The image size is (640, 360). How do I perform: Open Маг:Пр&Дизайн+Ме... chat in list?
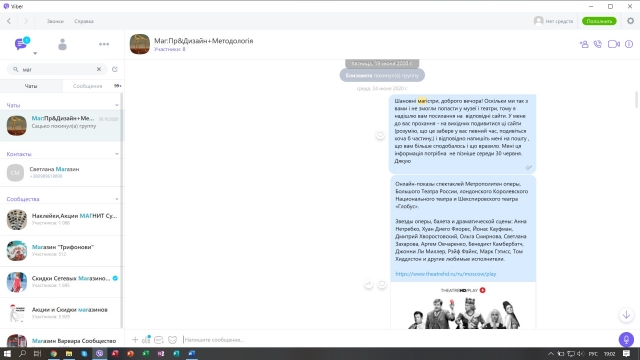61,125
